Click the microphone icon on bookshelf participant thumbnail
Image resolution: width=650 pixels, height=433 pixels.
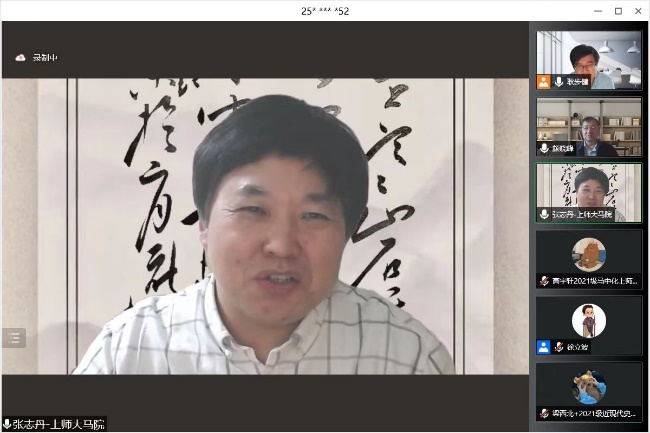[x=545, y=148]
